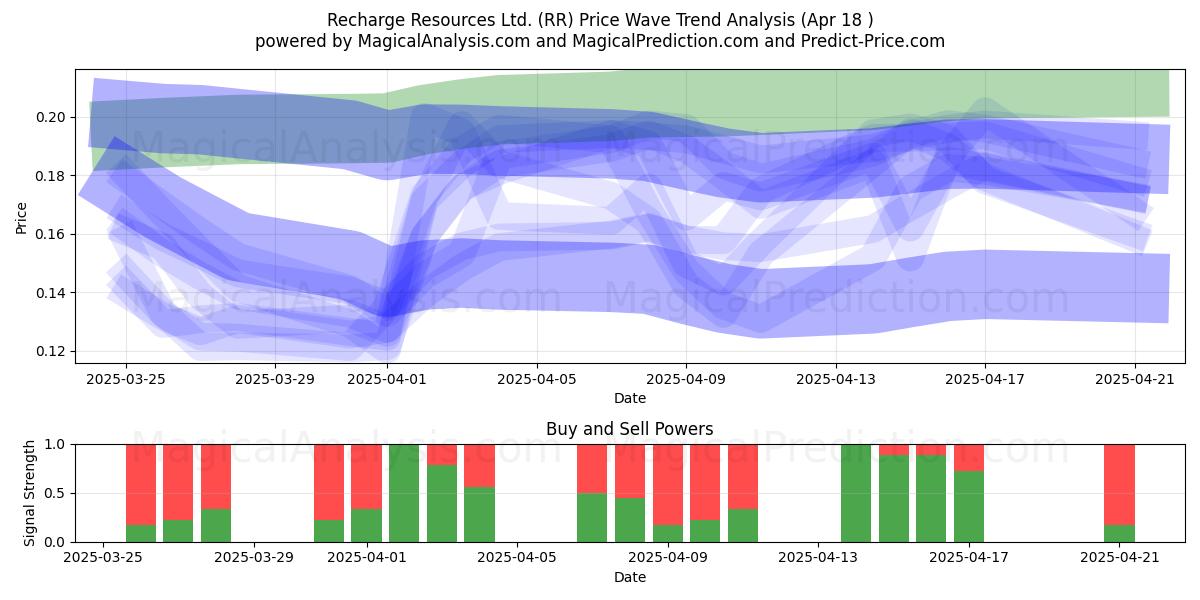Screen dimensions: 1200x600
Task: Click the 2025-04-01 tick under the price chart
Action: (x=388, y=379)
